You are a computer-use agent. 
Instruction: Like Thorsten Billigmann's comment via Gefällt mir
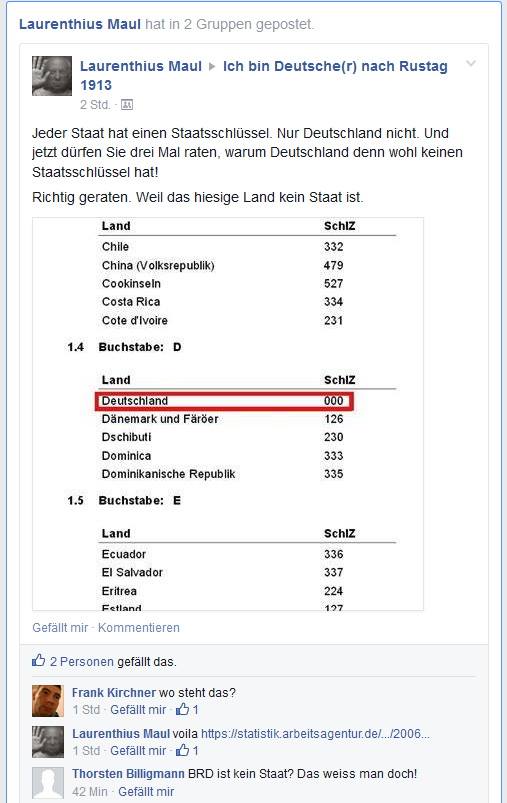click(146, 791)
